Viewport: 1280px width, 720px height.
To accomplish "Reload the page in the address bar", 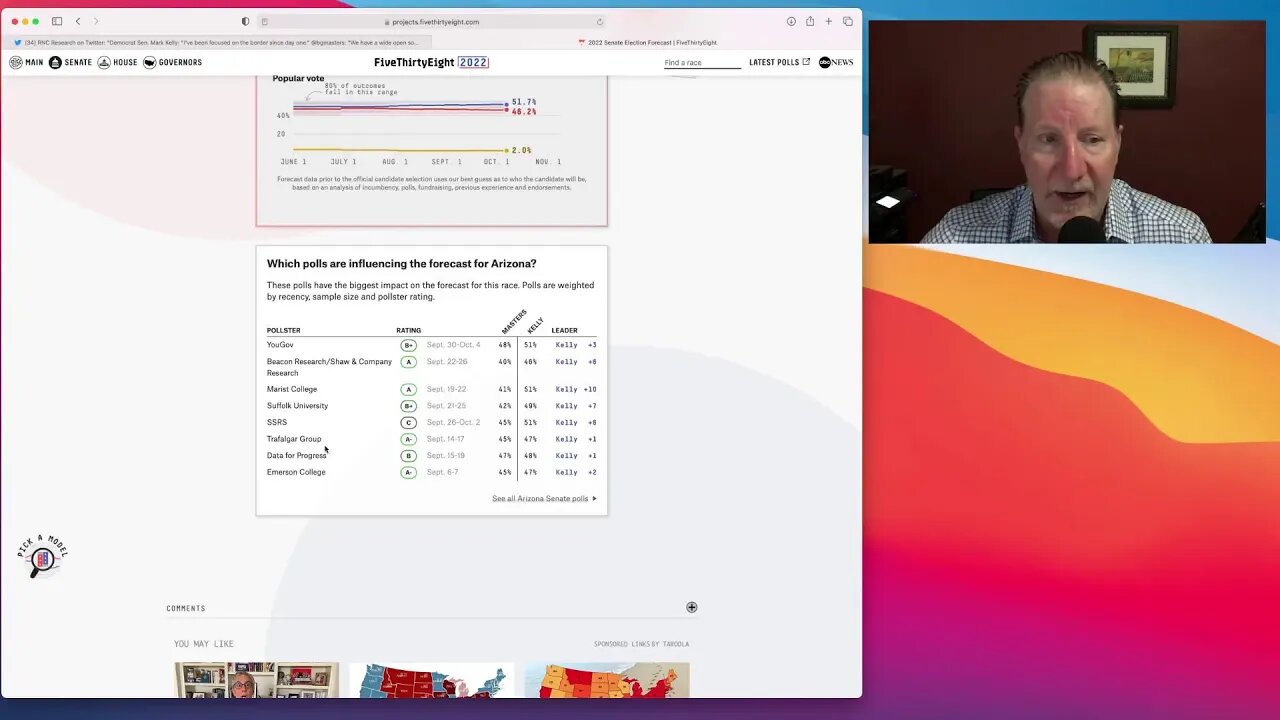I will pyautogui.click(x=600, y=21).
